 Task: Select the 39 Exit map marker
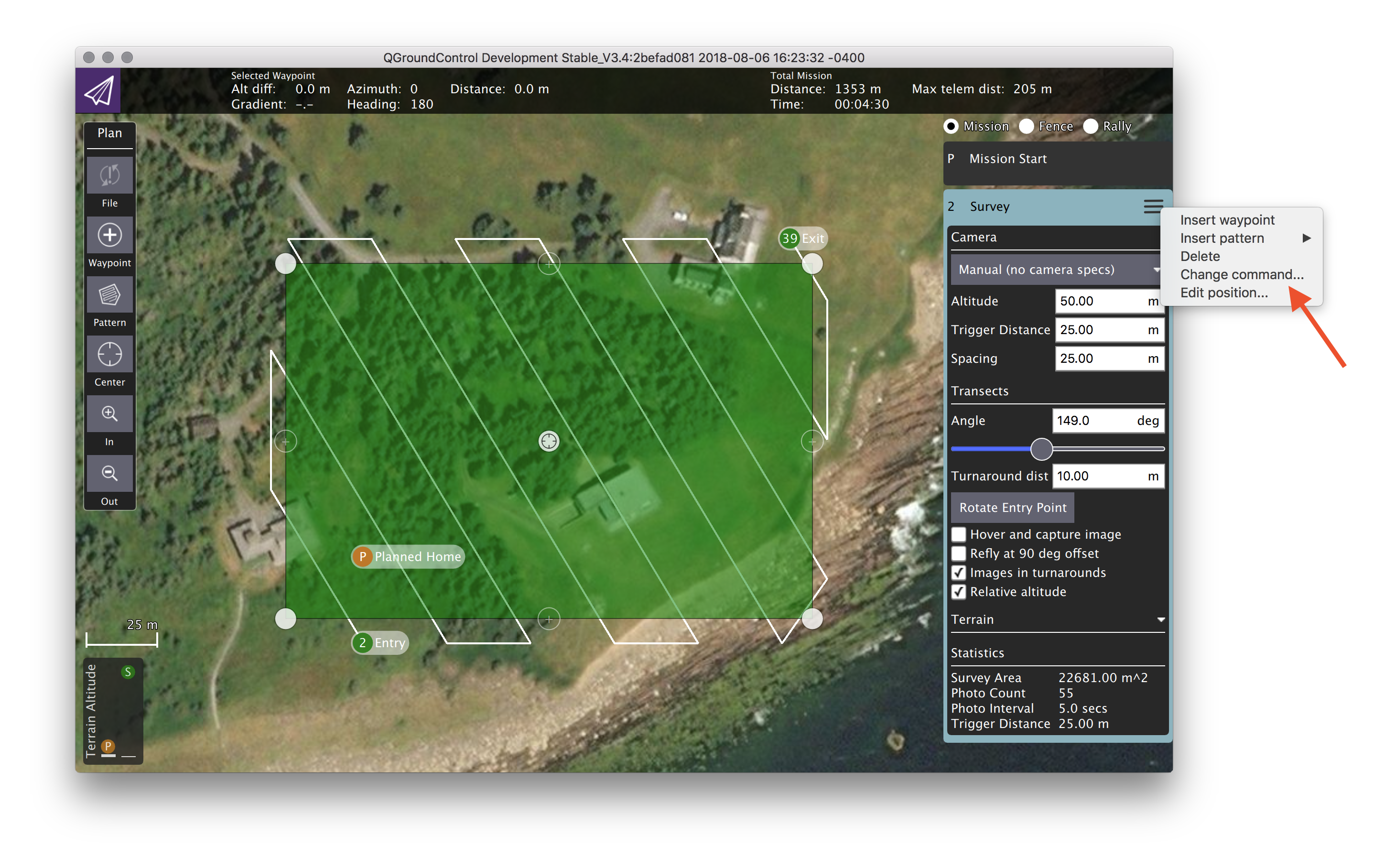tap(802, 238)
